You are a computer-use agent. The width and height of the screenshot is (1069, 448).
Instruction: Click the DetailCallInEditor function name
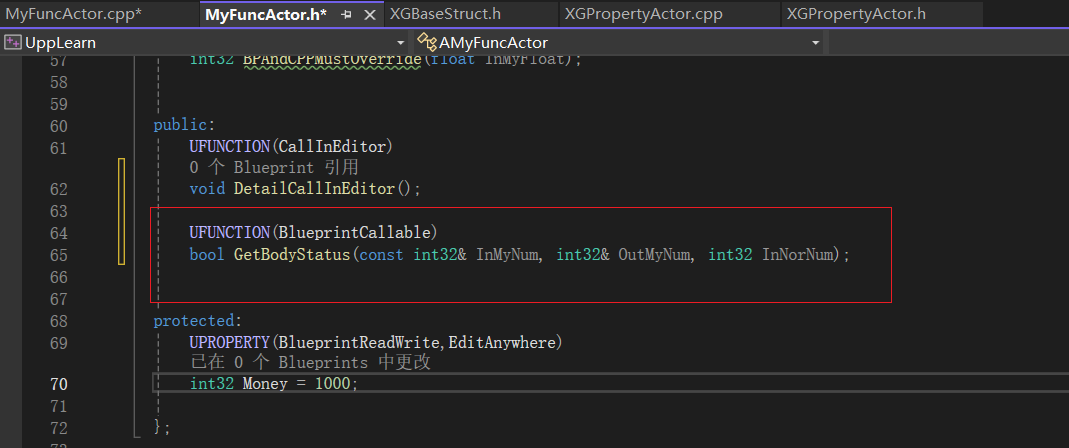coord(314,188)
